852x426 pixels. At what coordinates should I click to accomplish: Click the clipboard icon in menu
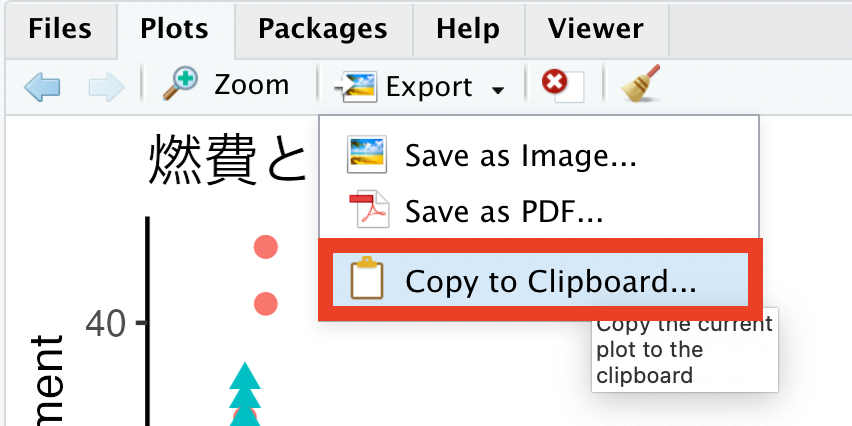pos(367,278)
